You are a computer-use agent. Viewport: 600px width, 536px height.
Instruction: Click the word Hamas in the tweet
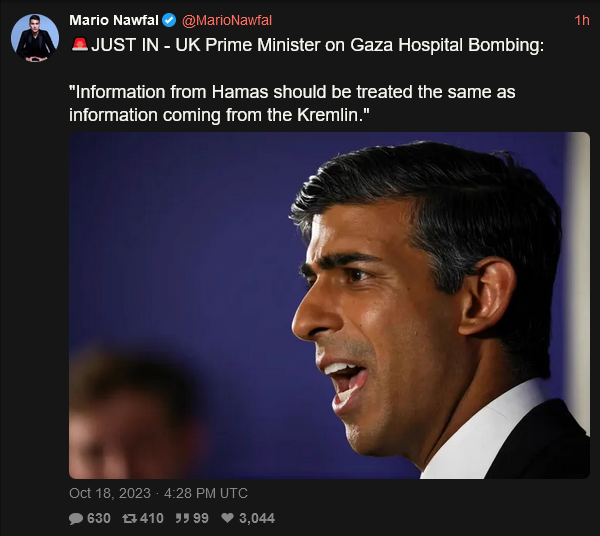[x=240, y=92]
